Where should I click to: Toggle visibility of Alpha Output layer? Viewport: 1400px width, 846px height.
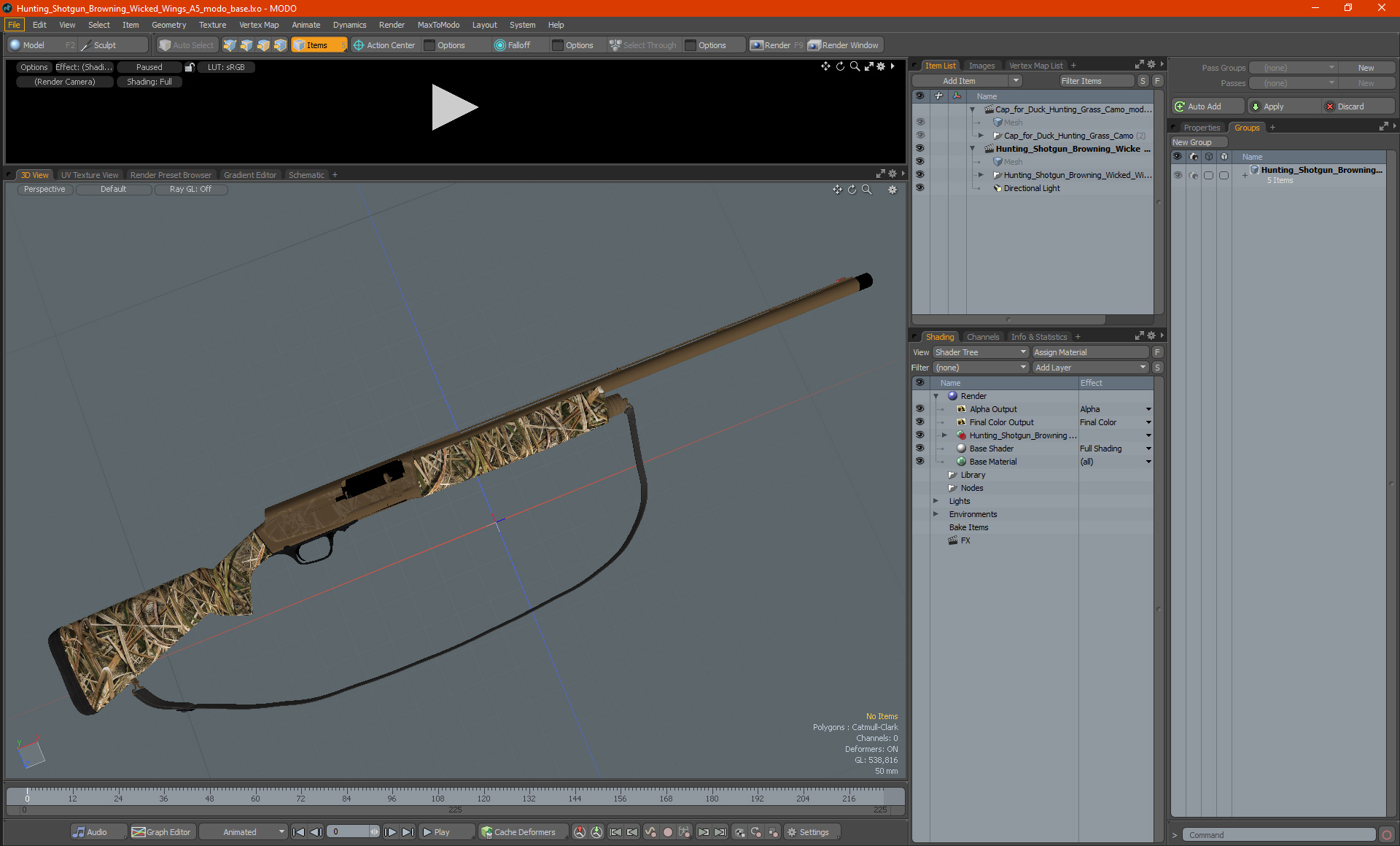(x=920, y=409)
